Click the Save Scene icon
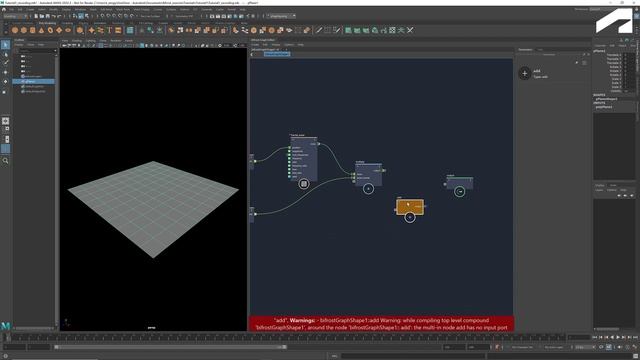 coord(47,16)
